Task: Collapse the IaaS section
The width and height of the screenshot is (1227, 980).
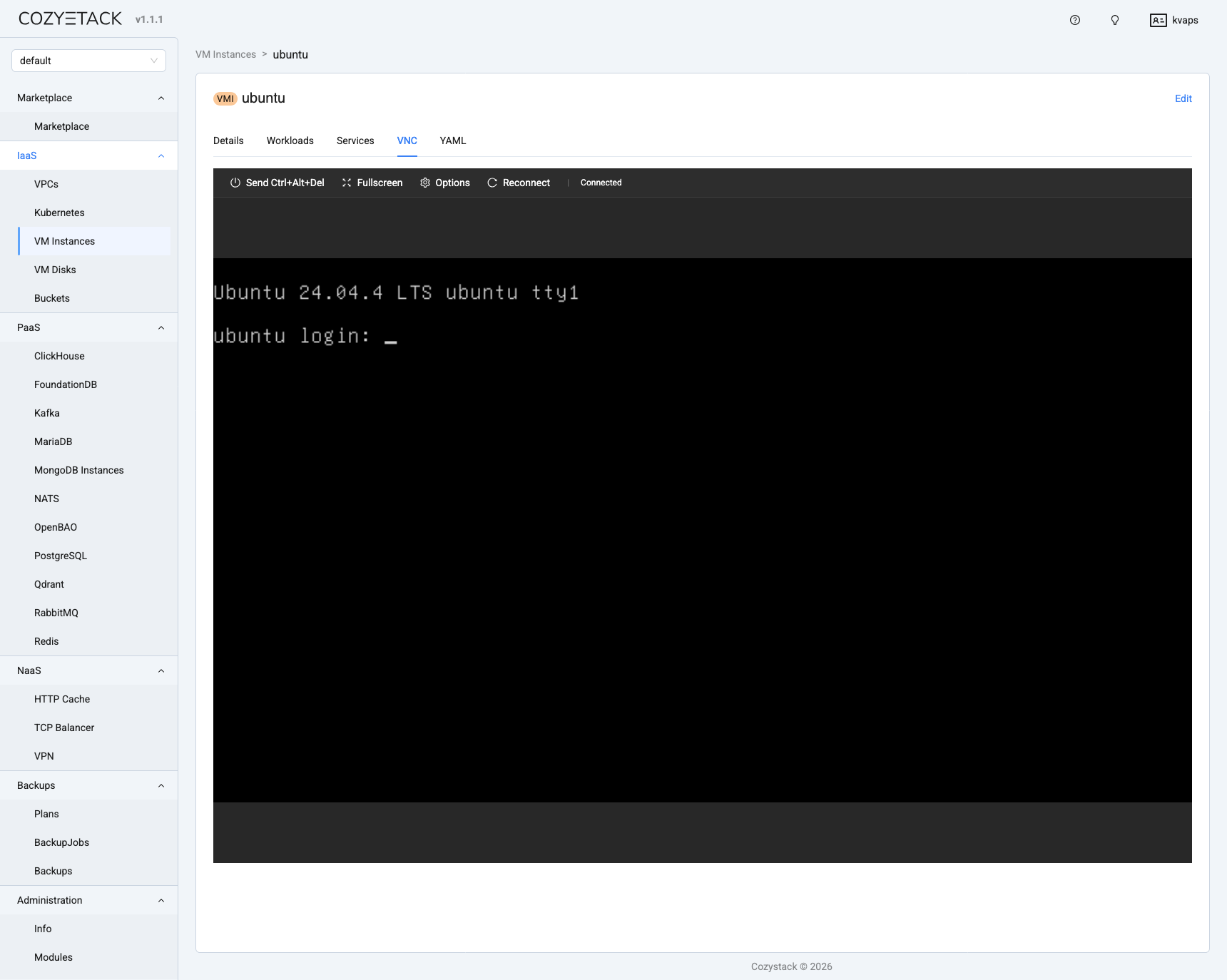Action: click(161, 155)
